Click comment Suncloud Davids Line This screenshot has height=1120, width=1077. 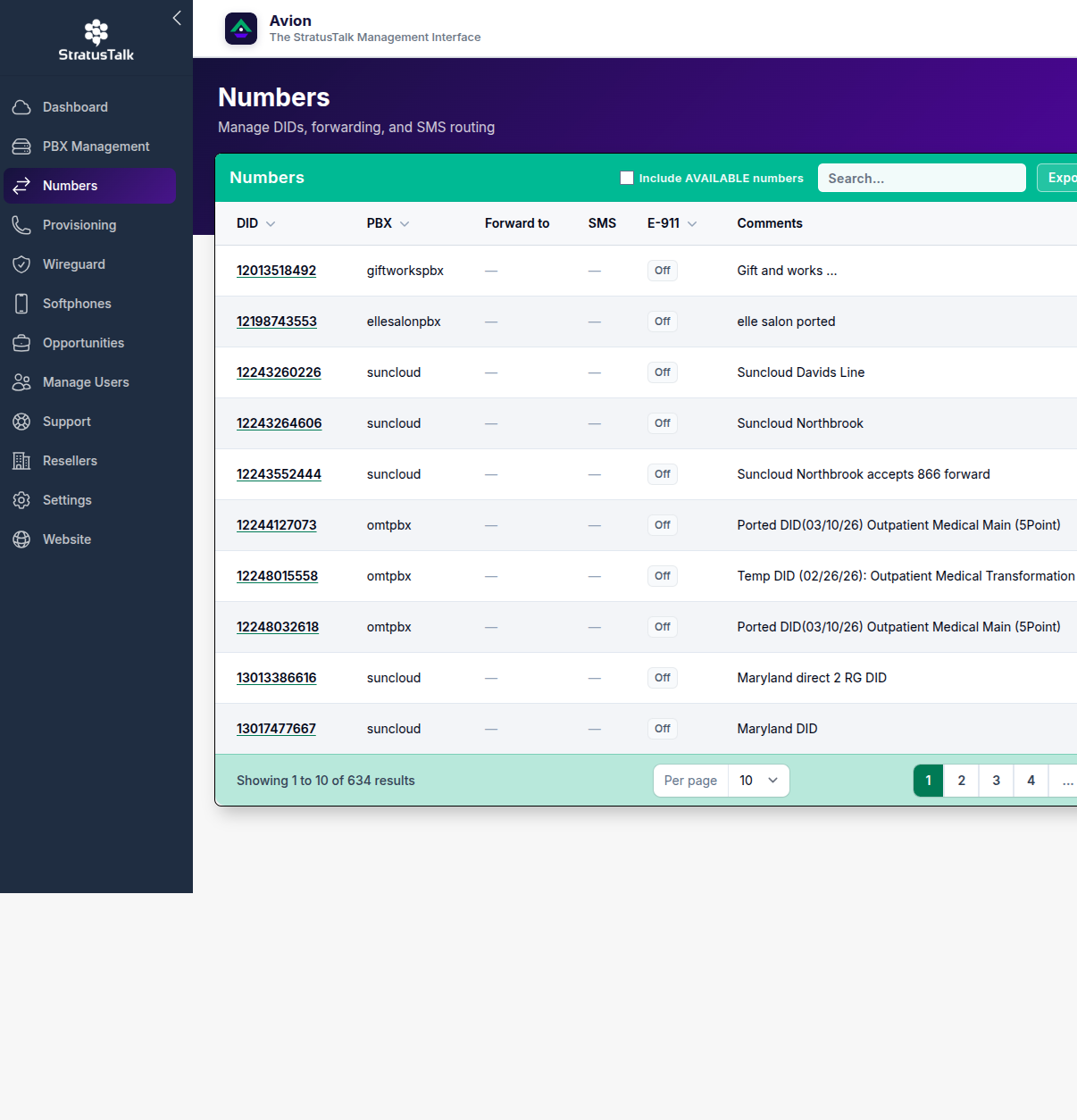[801, 372]
